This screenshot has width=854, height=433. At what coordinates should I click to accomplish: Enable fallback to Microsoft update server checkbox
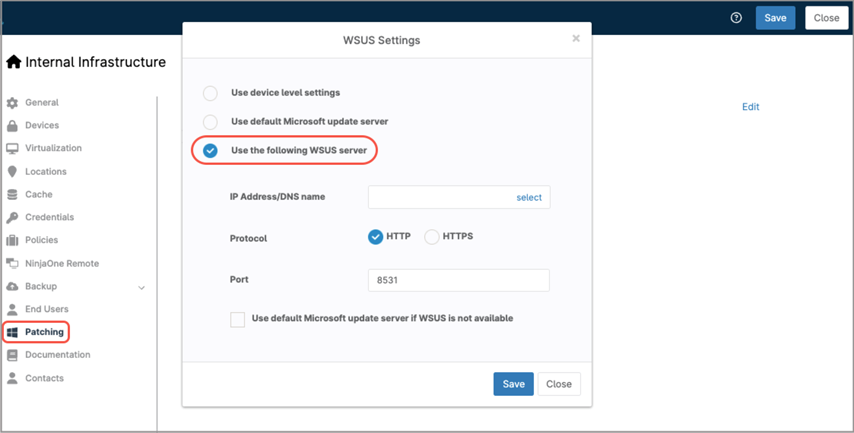237,319
